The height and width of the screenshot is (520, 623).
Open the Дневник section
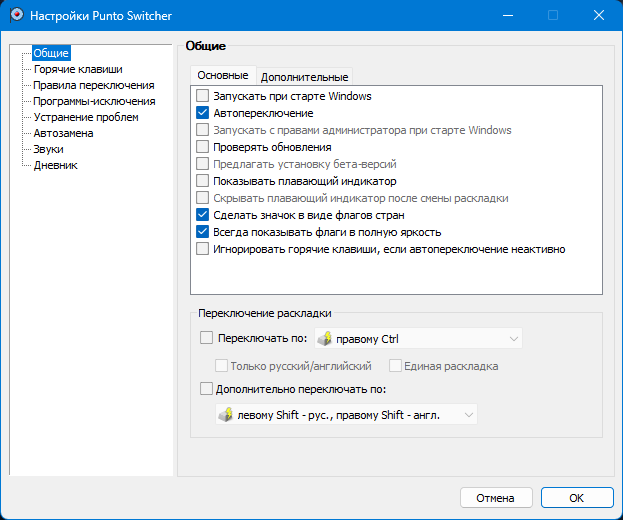(55, 165)
